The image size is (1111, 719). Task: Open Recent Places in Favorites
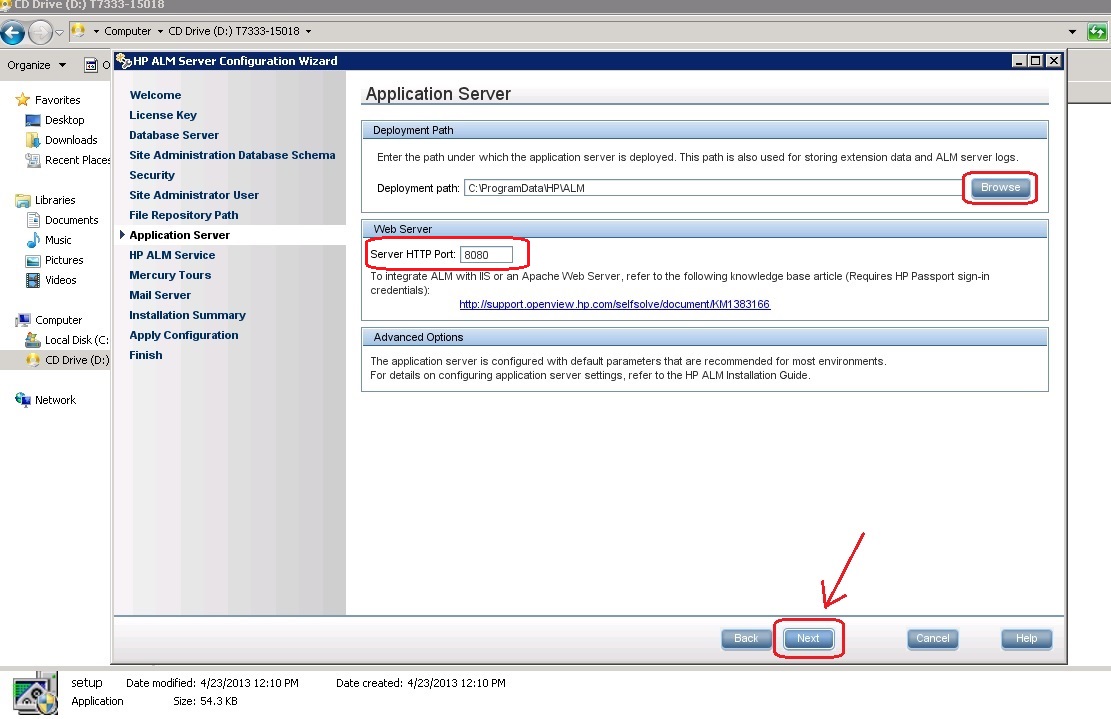[x=77, y=160]
